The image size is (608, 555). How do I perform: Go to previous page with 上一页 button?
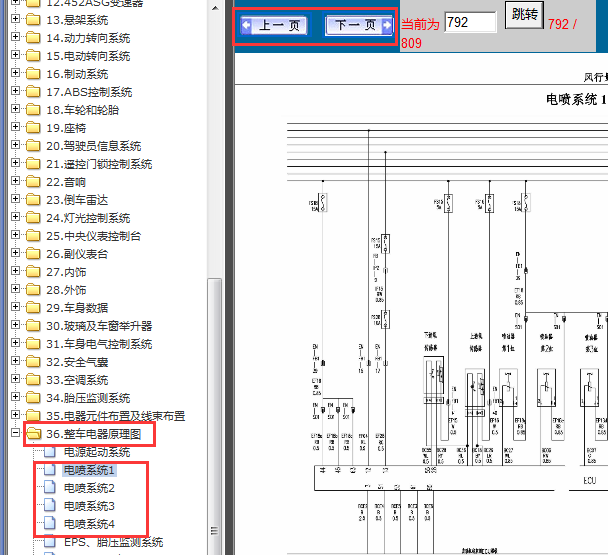[275, 26]
